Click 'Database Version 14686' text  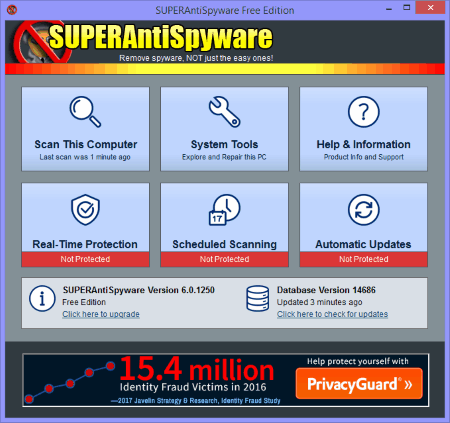click(x=326, y=290)
